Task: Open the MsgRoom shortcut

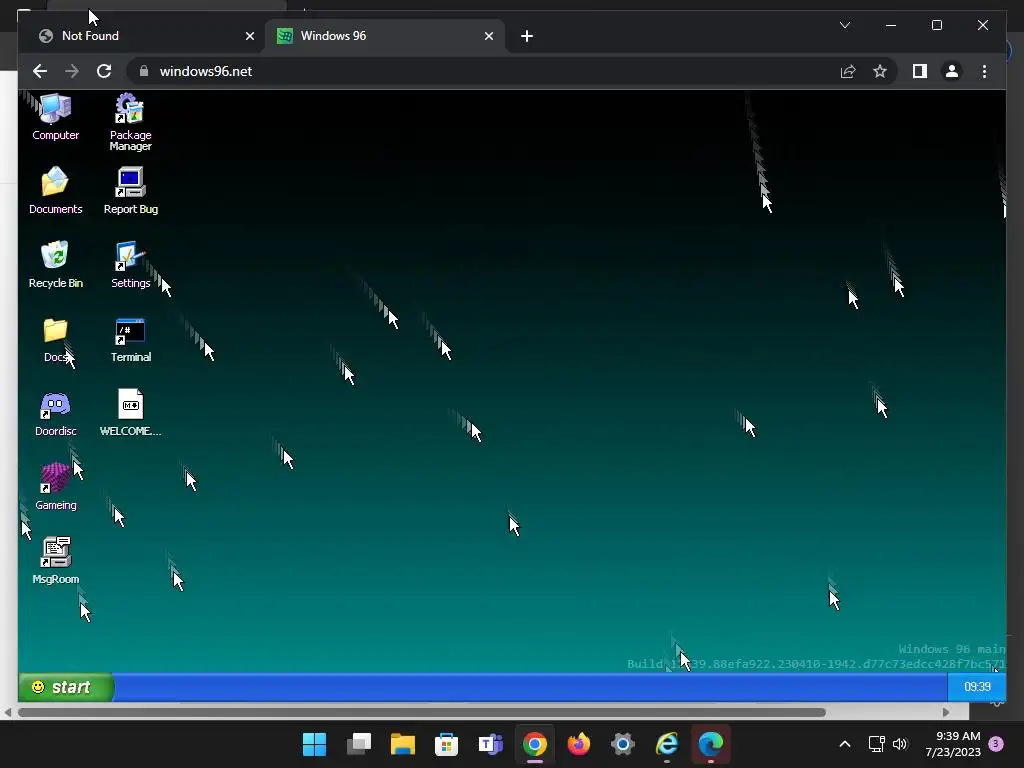Action: click(x=56, y=560)
